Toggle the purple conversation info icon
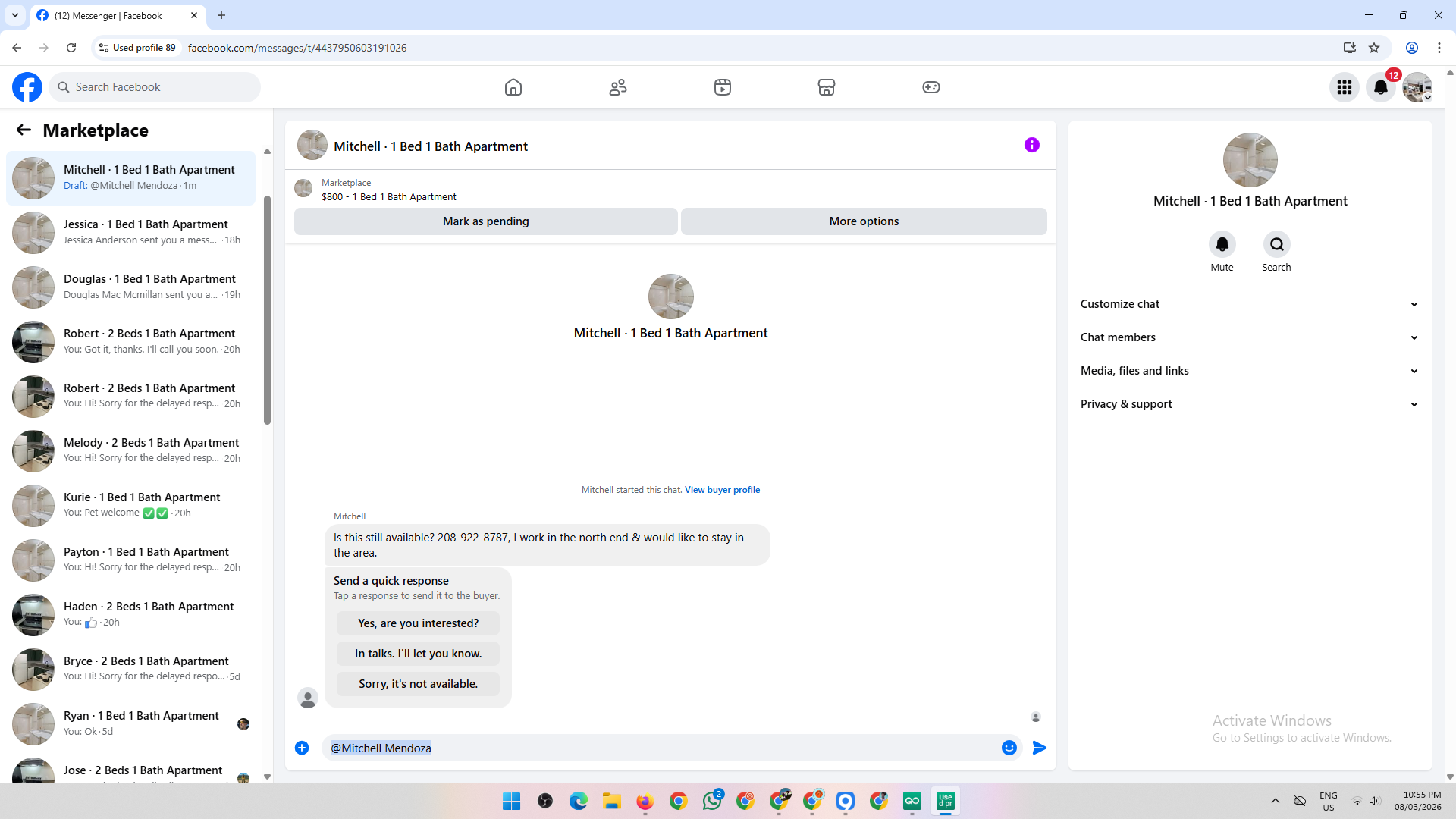The width and height of the screenshot is (1456, 819). click(x=1032, y=145)
